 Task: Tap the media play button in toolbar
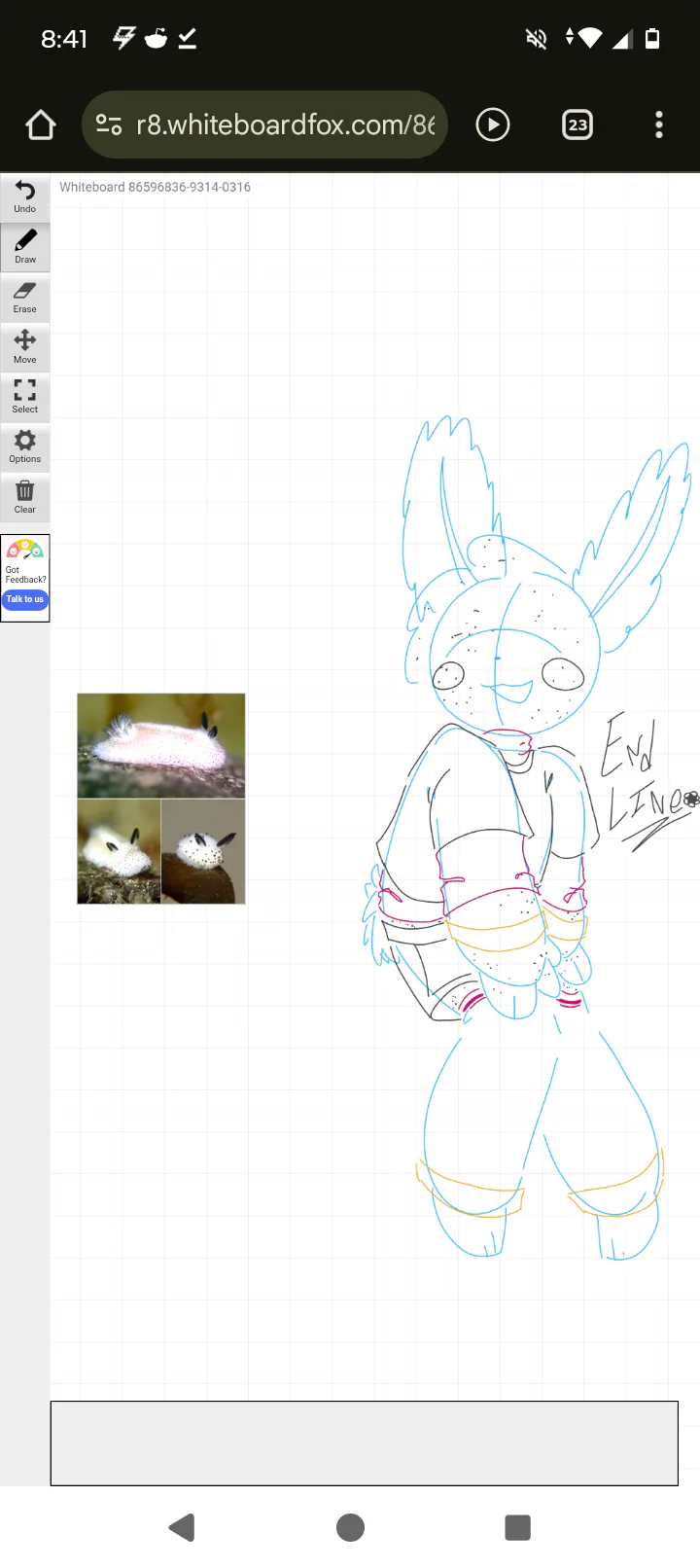coord(493,125)
